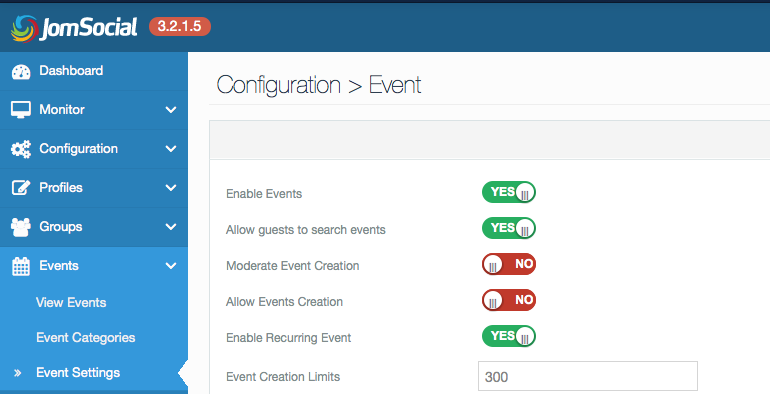Select the Event Settings sidebar link
The width and height of the screenshot is (770, 394).
[78, 372]
